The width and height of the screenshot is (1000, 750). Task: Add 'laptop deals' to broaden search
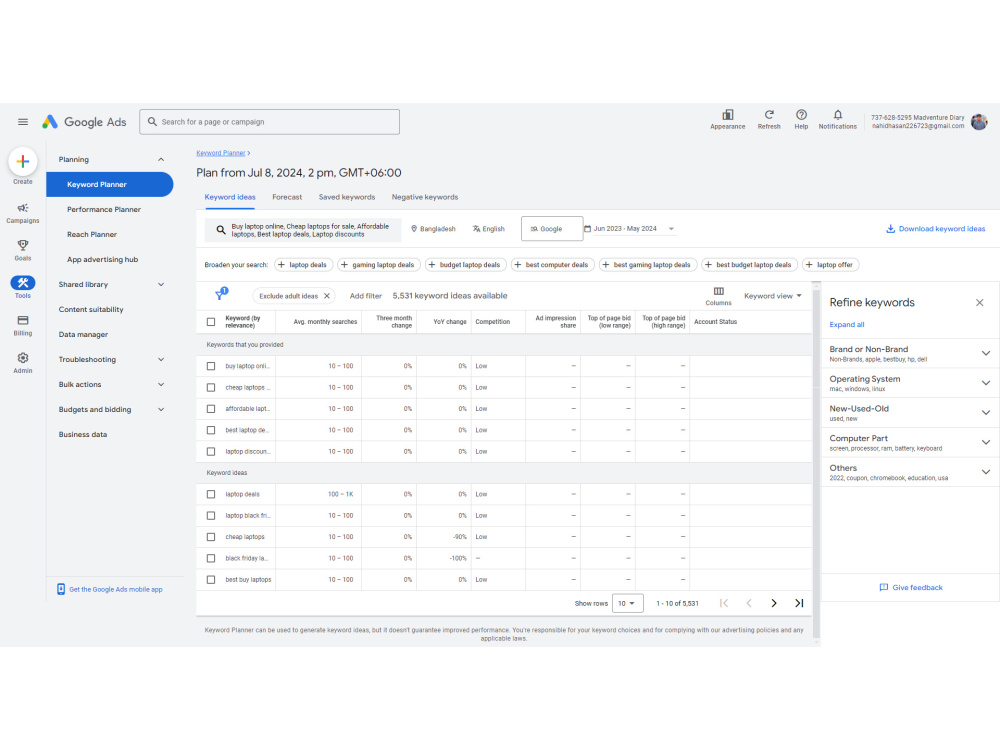304,265
